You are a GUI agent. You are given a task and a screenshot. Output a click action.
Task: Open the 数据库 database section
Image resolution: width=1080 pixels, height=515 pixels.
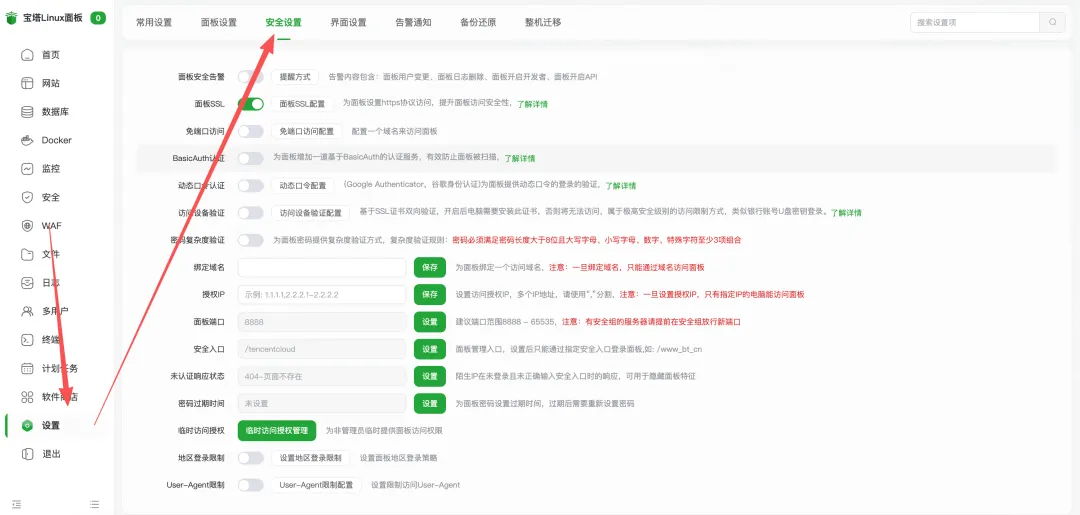pos(54,112)
